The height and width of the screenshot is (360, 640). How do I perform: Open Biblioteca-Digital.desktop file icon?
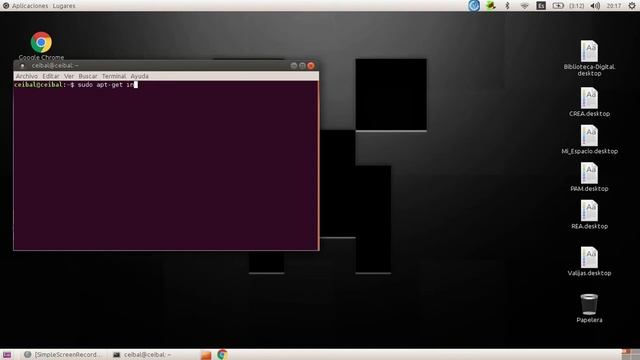pos(589,51)
